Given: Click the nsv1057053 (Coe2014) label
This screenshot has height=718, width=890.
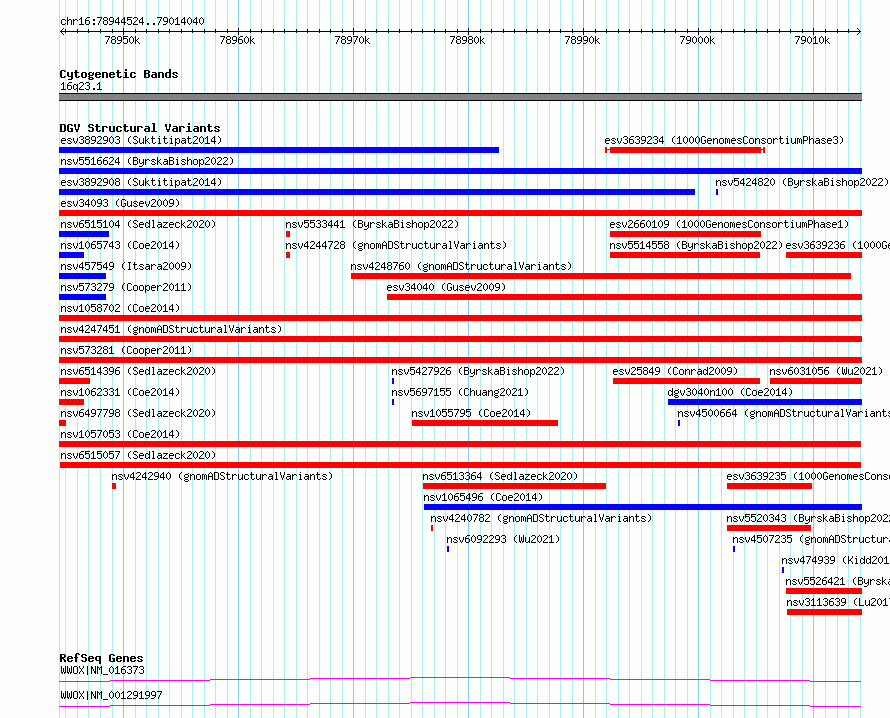Looking at the screenshot, I should click(x=120, y=434).
